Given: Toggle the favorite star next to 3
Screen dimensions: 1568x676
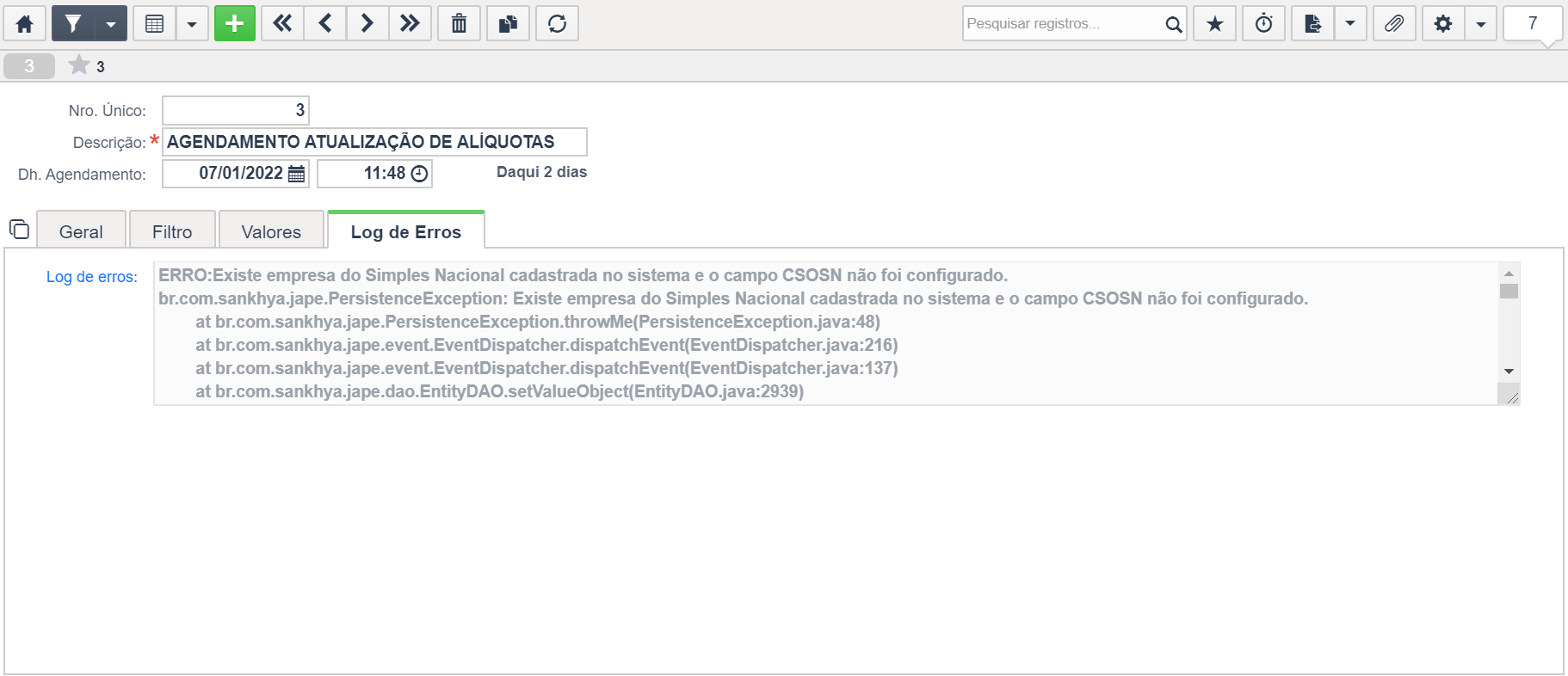Looking at the screenshot, I should 79,65.
